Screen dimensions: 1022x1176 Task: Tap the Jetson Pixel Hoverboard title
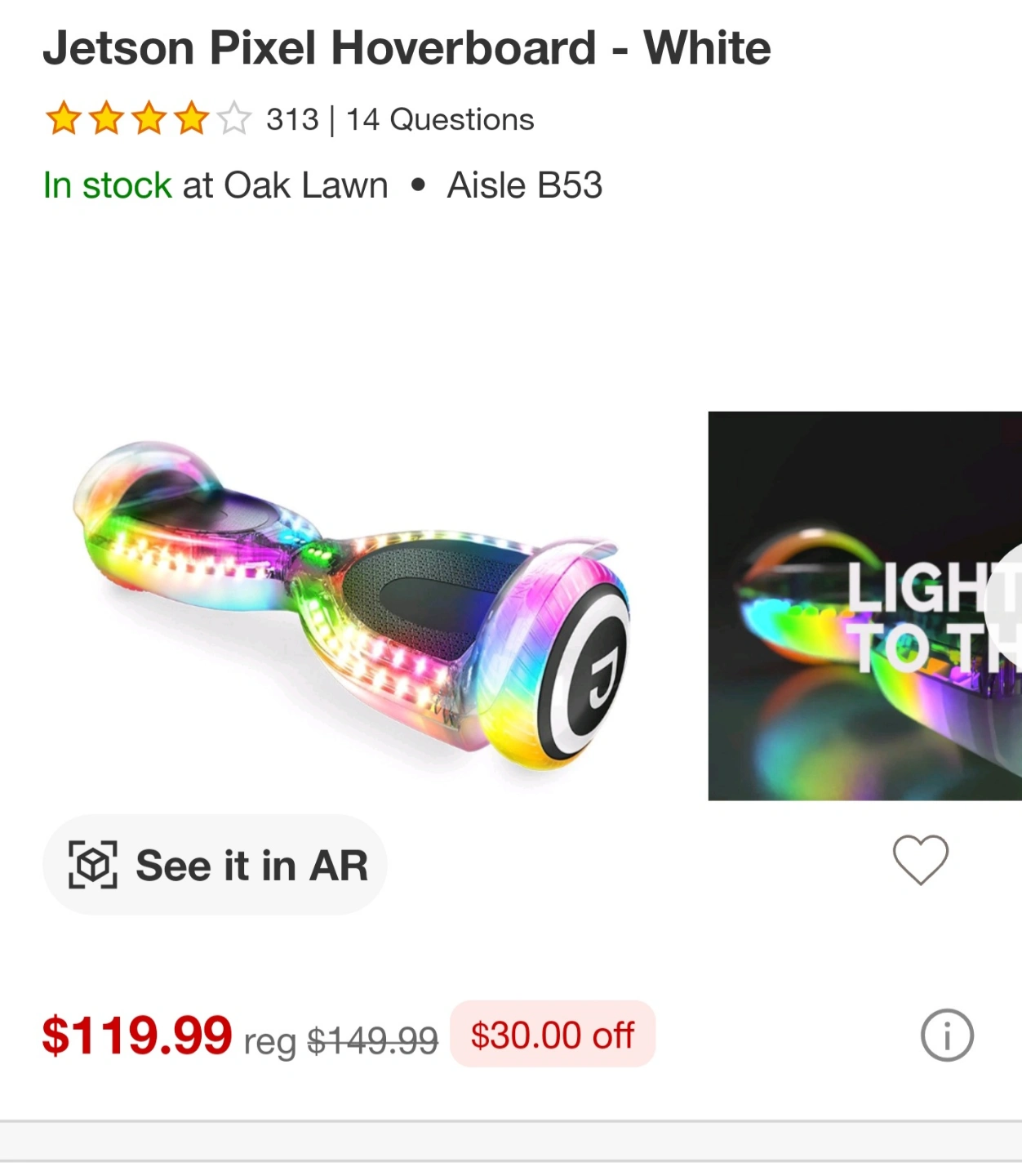[407, 47]
